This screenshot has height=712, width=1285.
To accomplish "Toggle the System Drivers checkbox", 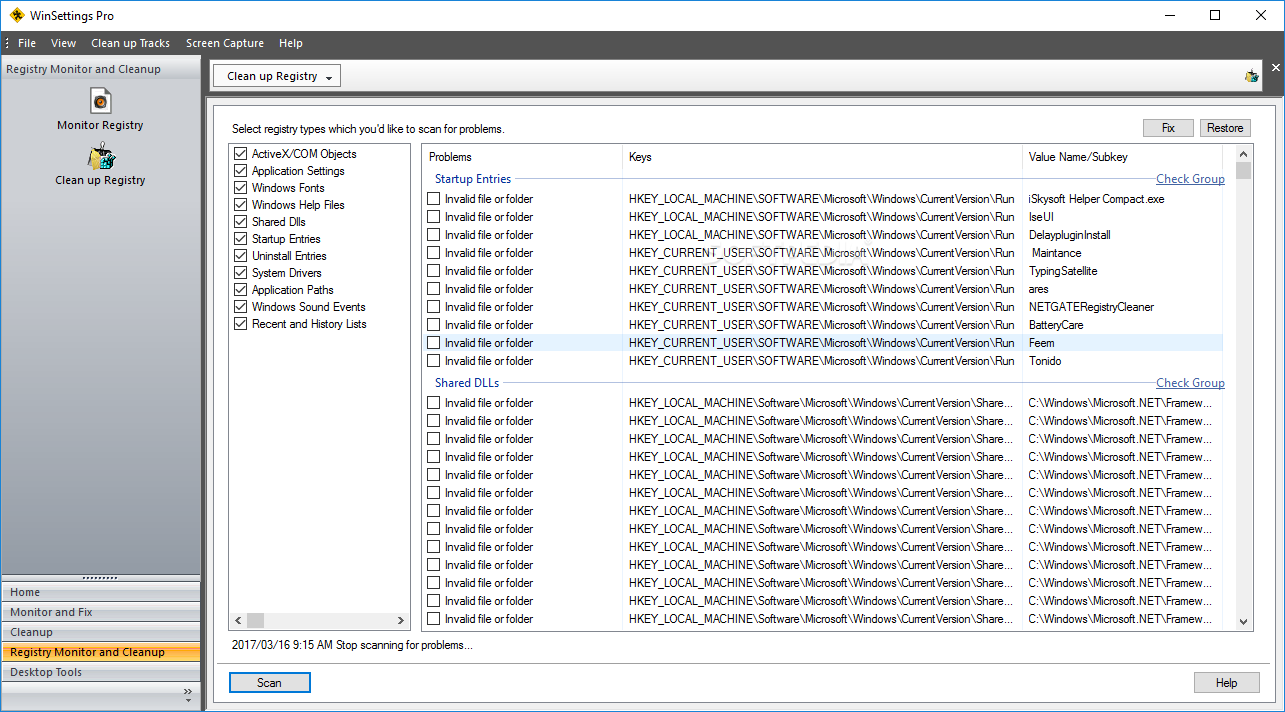I will (240, 273).
